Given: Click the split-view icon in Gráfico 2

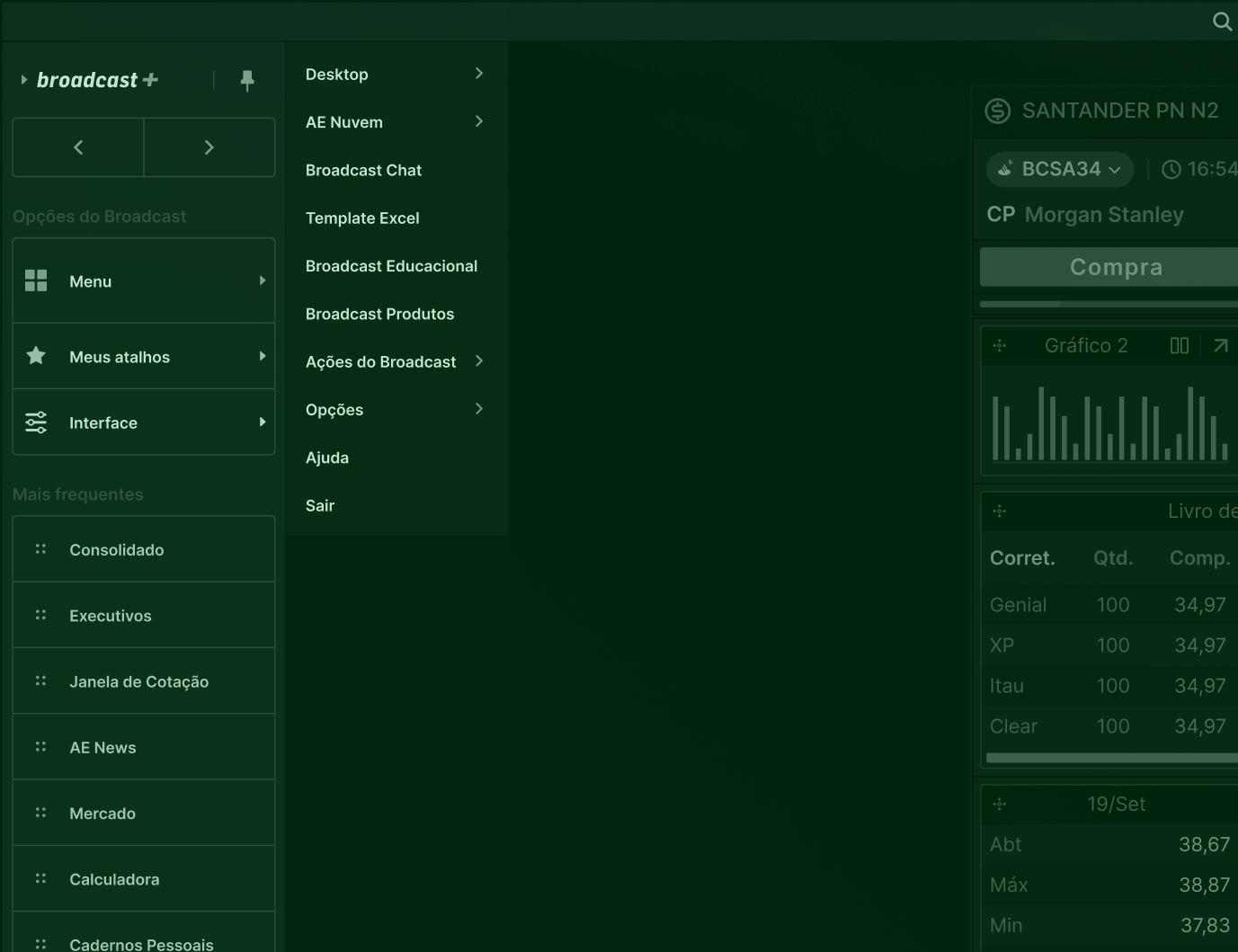Looking at the screenshot, I should click(1180, 346).
